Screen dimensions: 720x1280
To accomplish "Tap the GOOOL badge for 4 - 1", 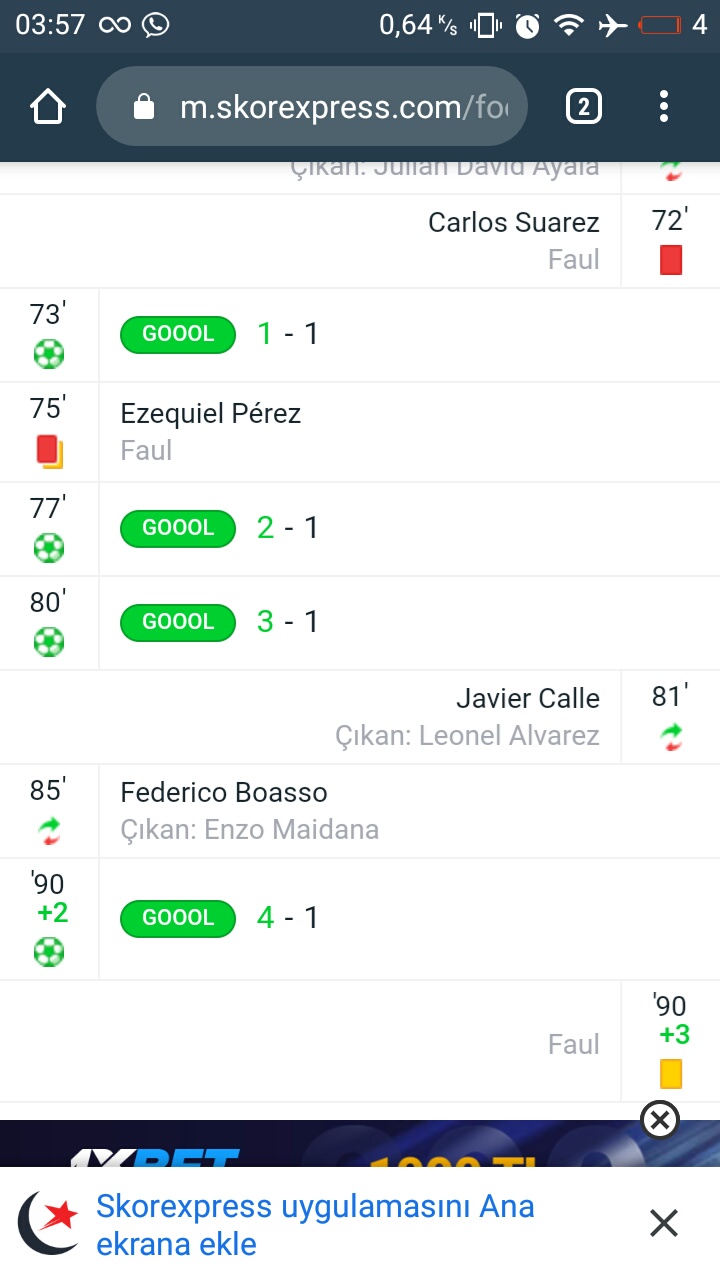I will tap(178, 918).
